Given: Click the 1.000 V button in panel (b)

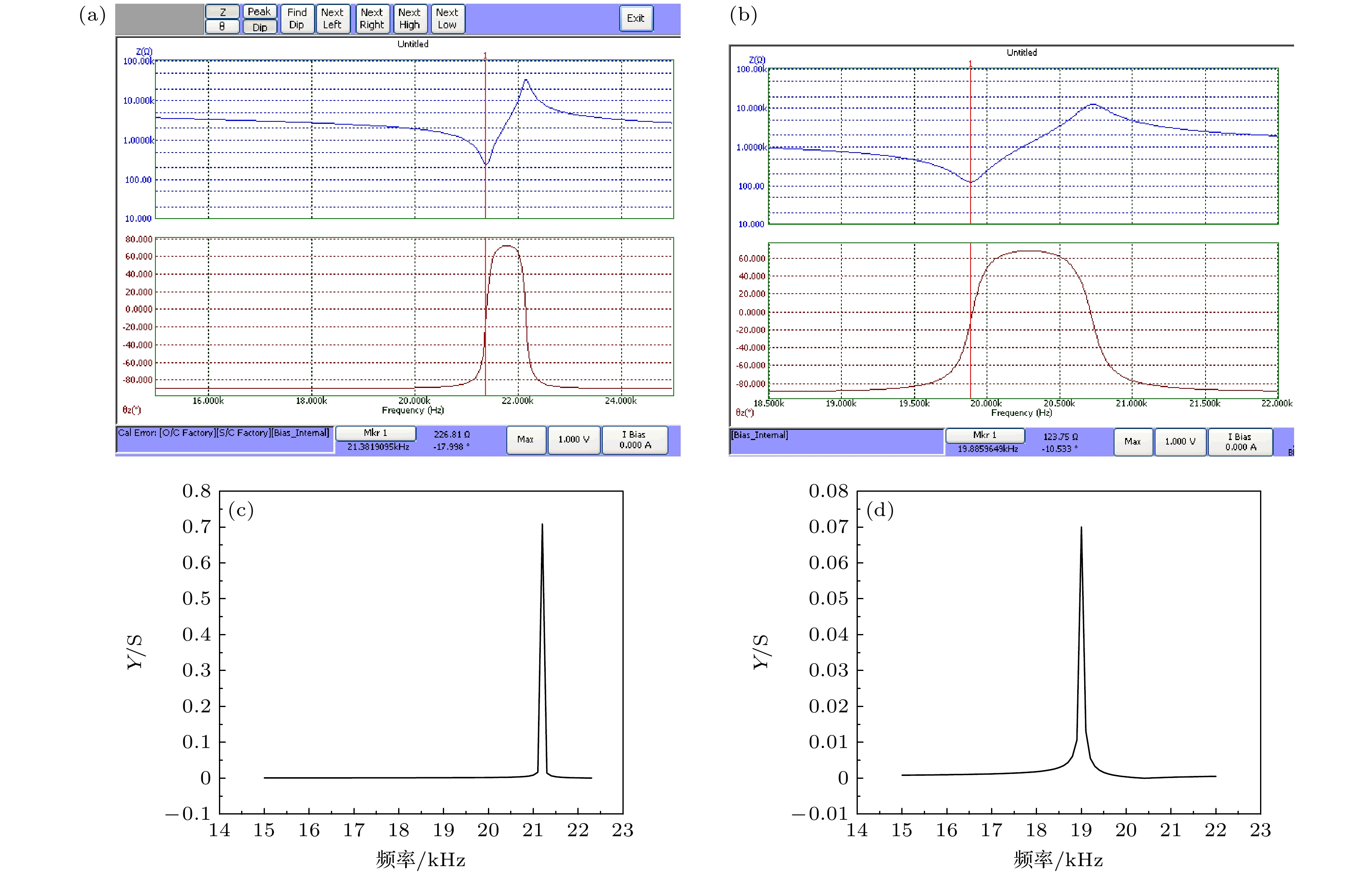Looking at the screenshot, I should point(1180,442).
